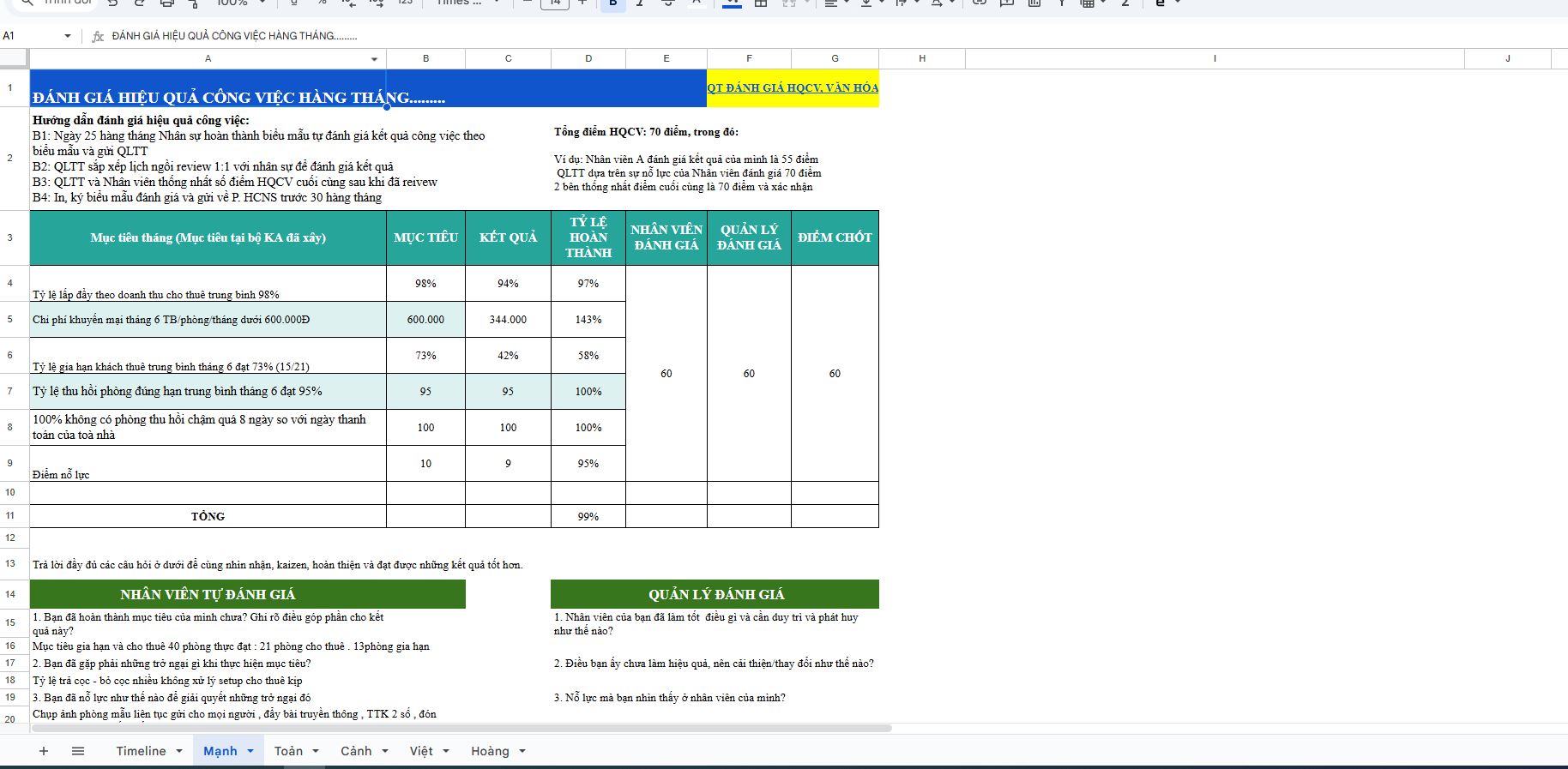Open QT ĐÁNH GIÁ HQCV, VĂN HÓA link

tap(792, 87)
